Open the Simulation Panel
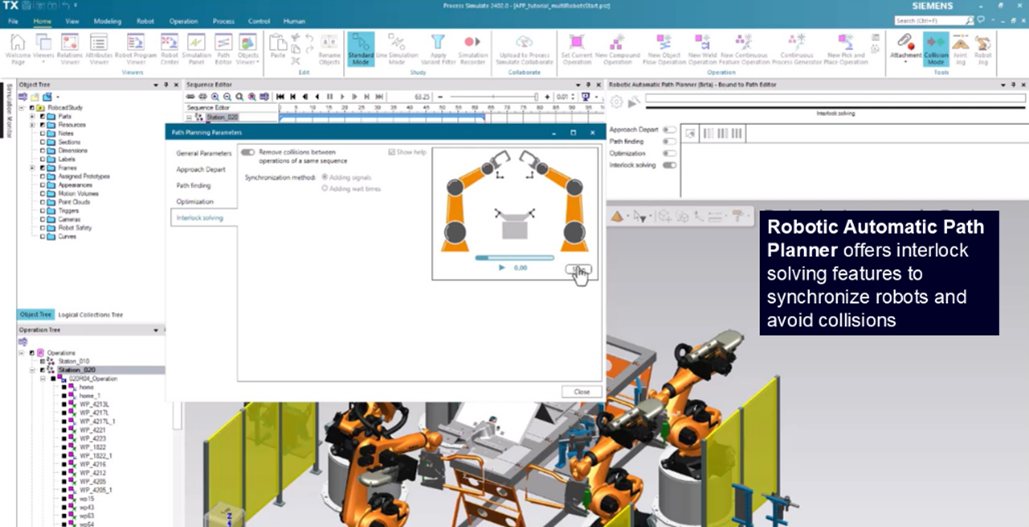The image size is (1029, 527). [197, 49]
